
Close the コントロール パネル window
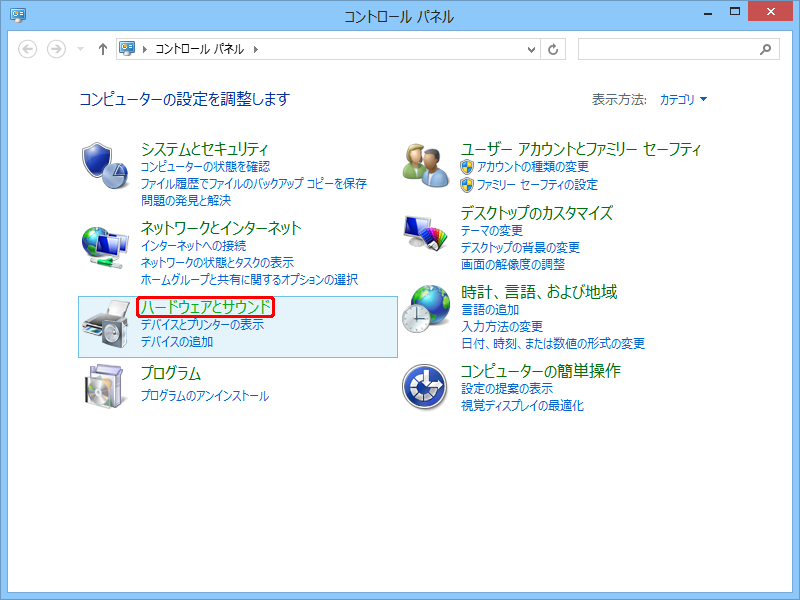[x=770, y=12]
